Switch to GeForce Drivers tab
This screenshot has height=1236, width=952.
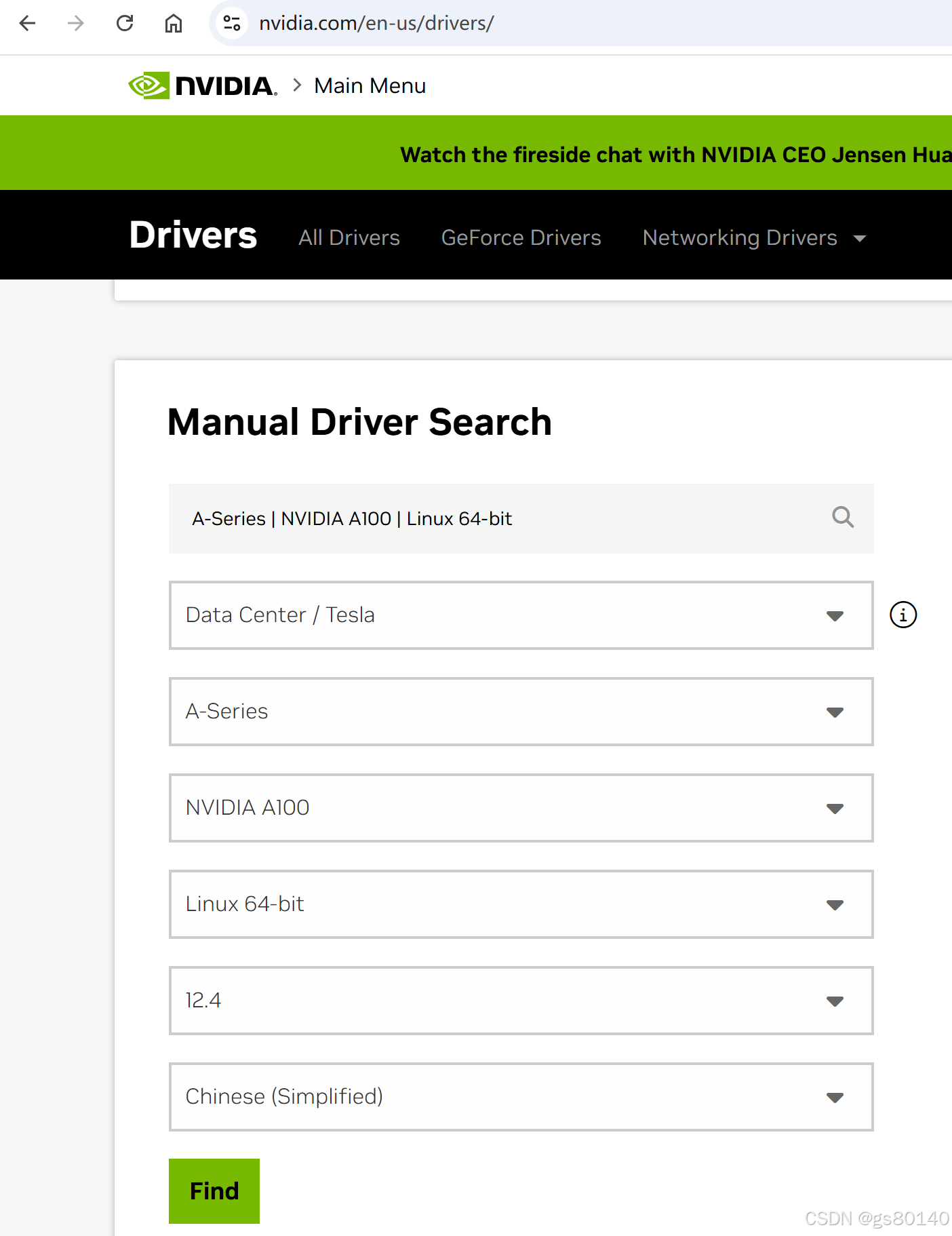coord(521,237)
